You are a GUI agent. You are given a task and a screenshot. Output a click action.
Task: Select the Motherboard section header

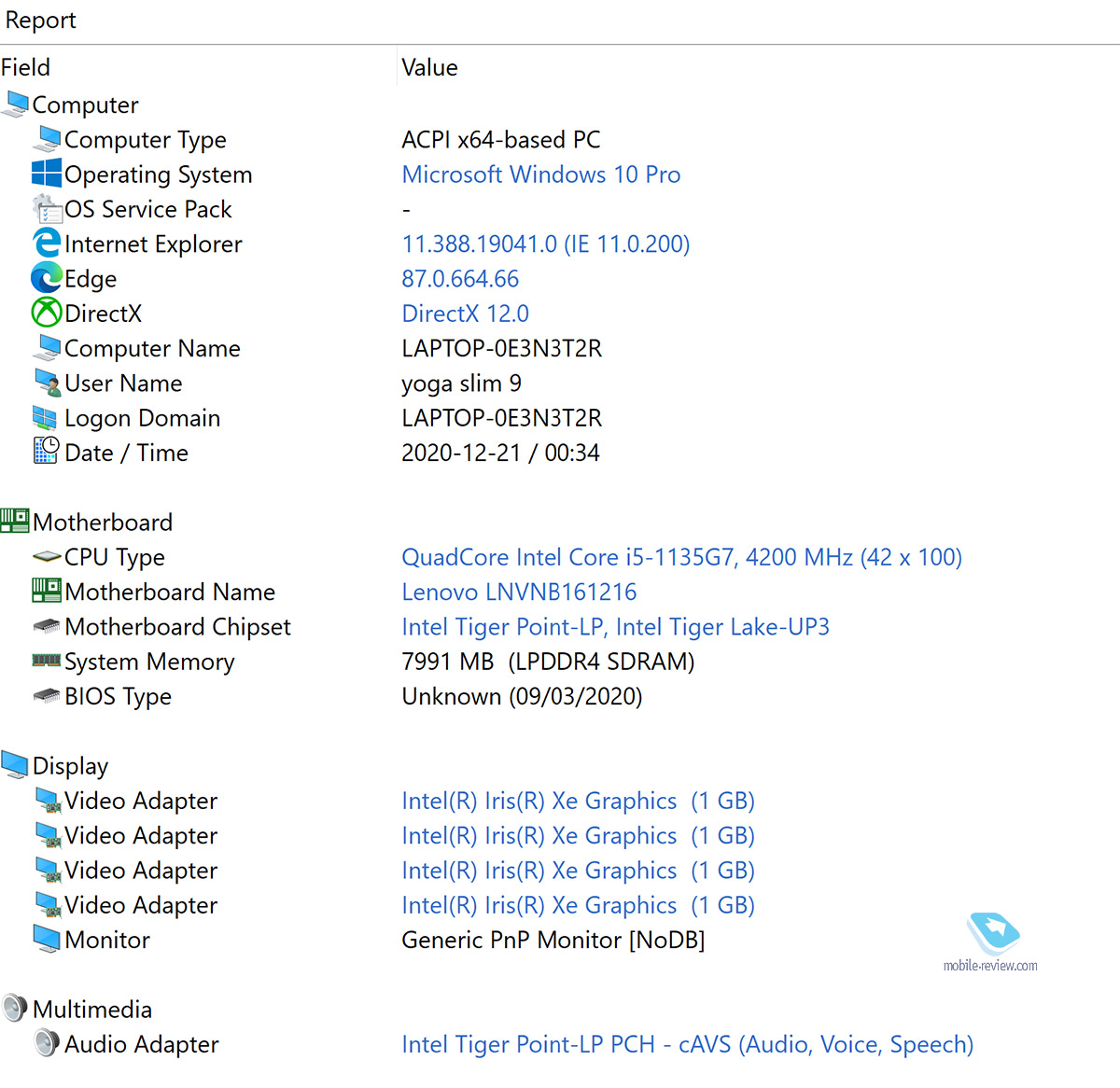tap(102, 522)
